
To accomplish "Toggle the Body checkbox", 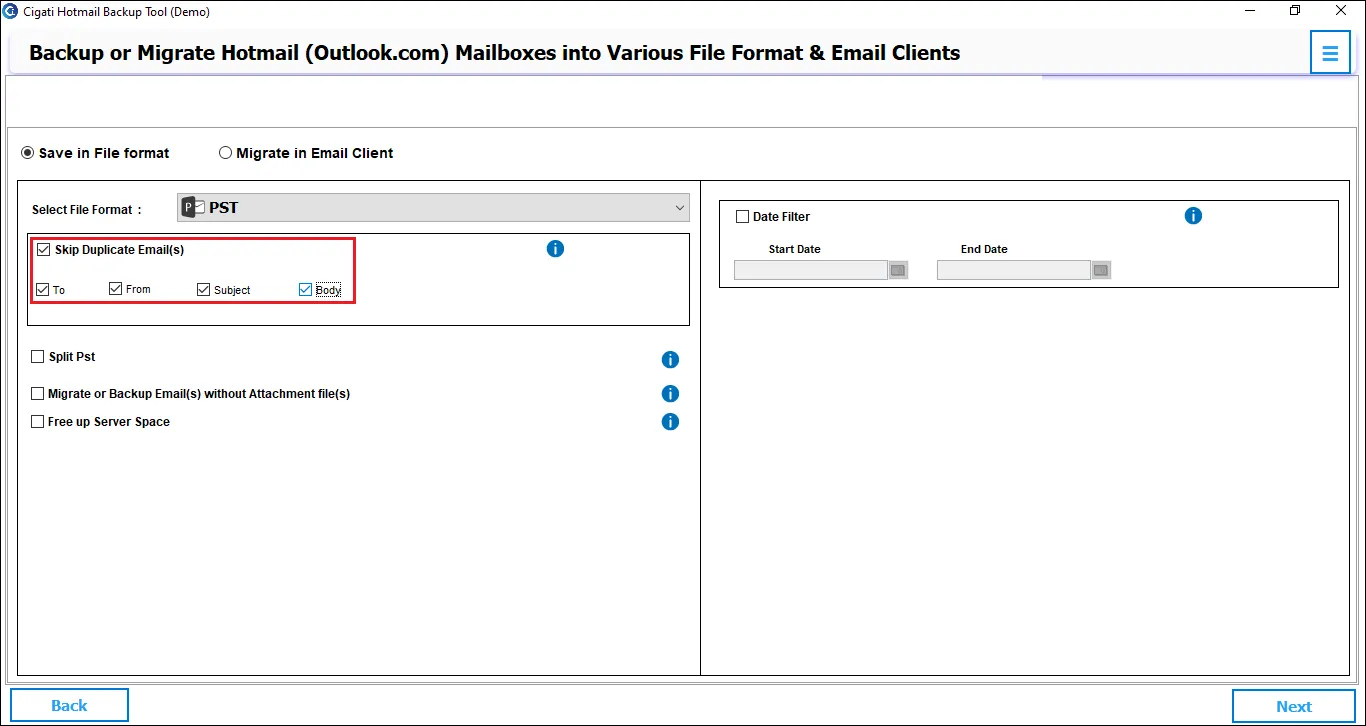I will (x=305, y=290).
